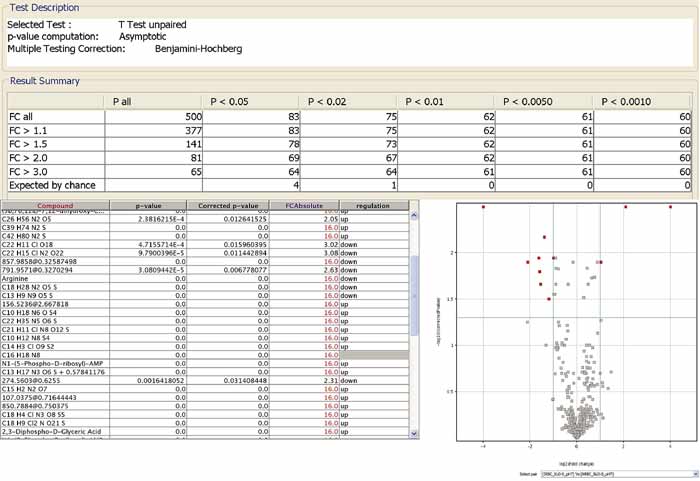Select the C13 H9 N9 O5 S row
The height and width of the screenshot is (481, 700).
tap(204, 295)
